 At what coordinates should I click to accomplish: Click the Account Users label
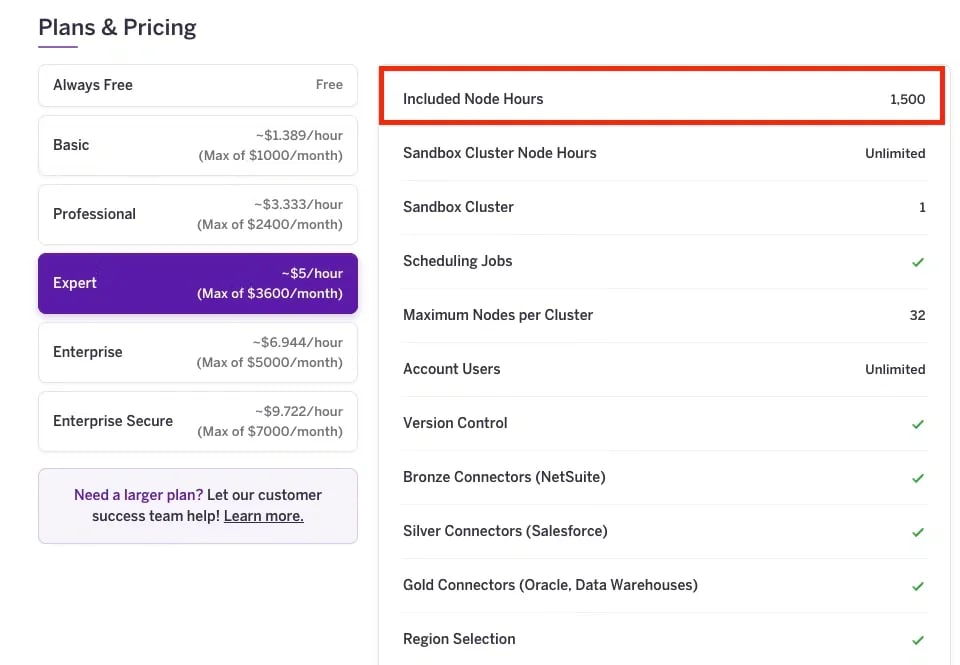(x=451, y=369)
